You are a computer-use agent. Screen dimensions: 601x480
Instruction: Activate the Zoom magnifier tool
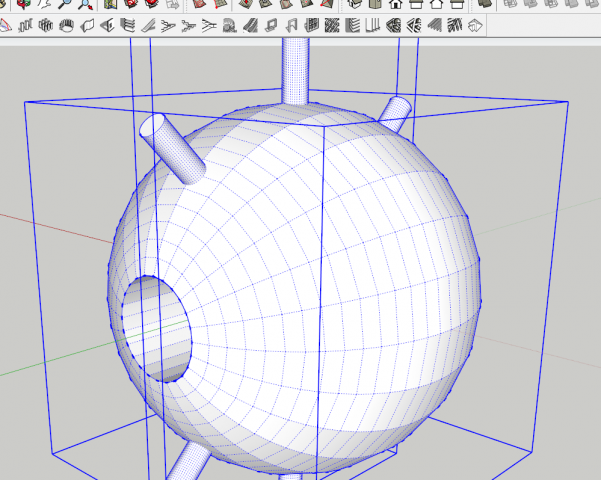[64, 4]
